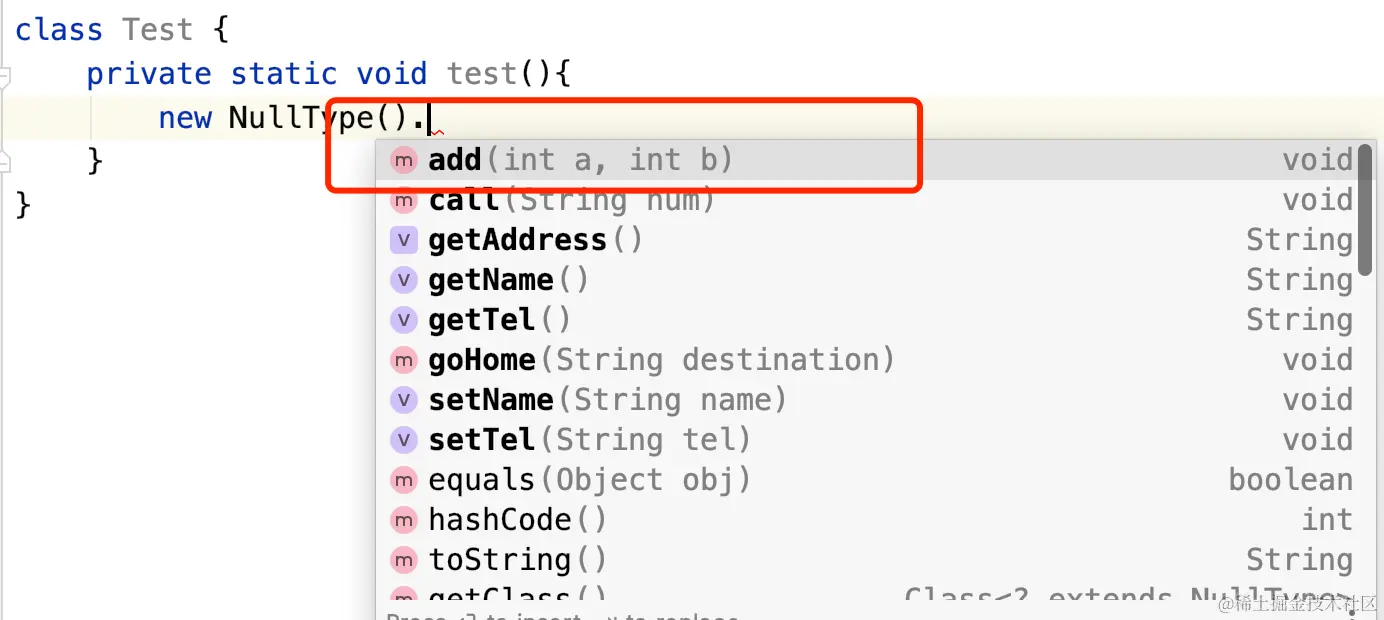Click the square variable icon beside getAddress
Screen dimensions: 1384x620
(x=403, y=240)
